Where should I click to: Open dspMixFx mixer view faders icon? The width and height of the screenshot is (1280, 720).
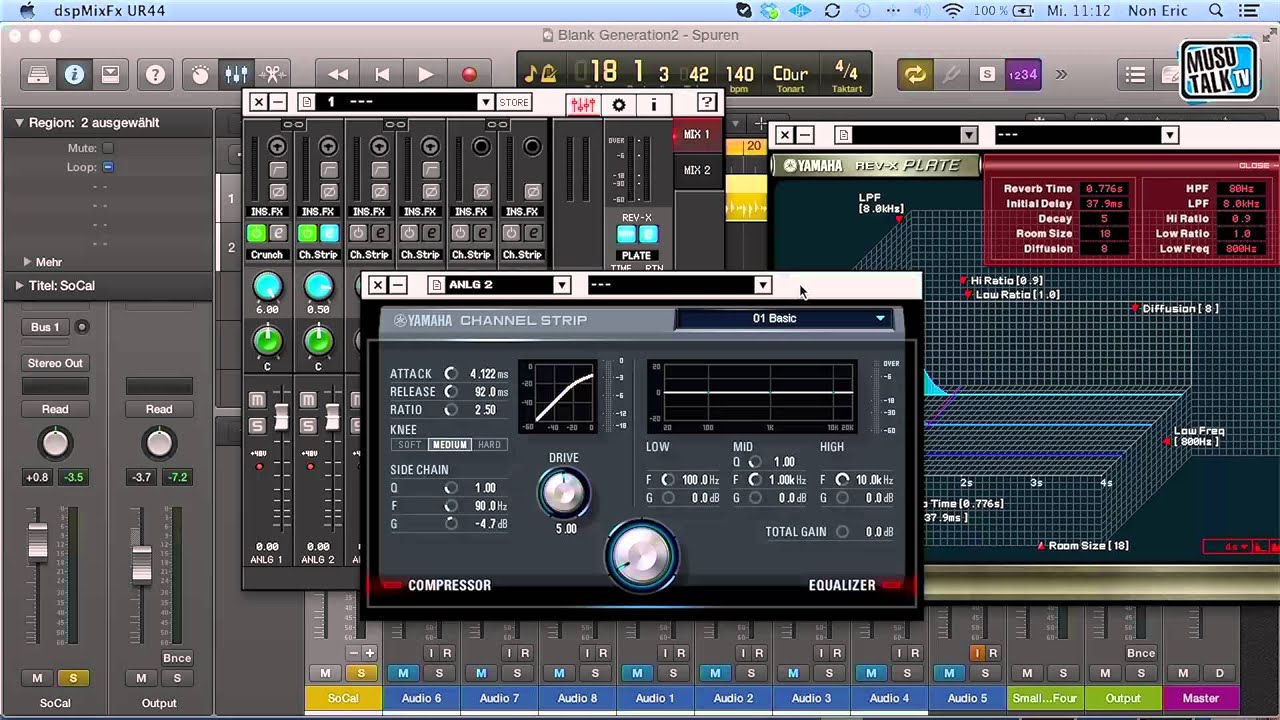click(582, 104)
